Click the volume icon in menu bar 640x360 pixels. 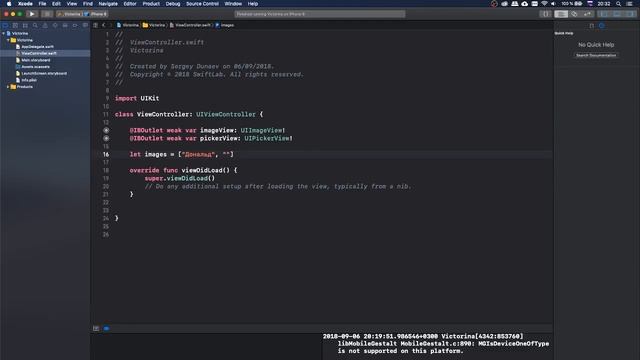553,4
